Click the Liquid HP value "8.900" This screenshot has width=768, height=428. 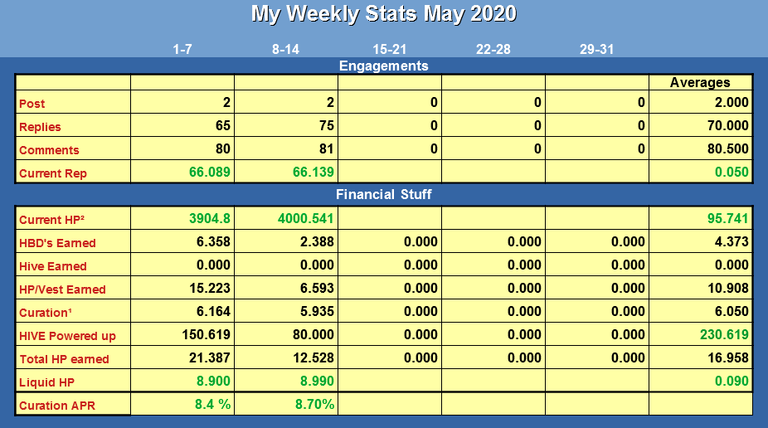[x=213, y=381]
